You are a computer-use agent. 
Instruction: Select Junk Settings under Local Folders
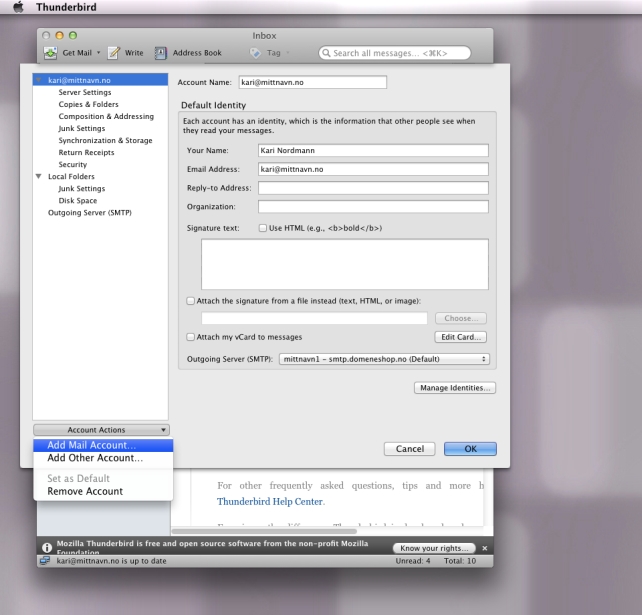point(81,189)
